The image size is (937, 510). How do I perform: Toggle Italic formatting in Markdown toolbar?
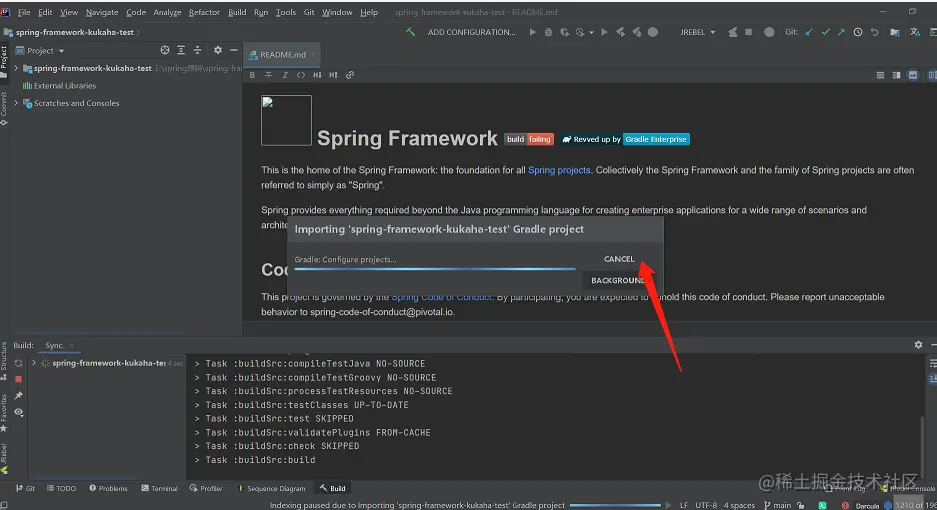[285, 75]
